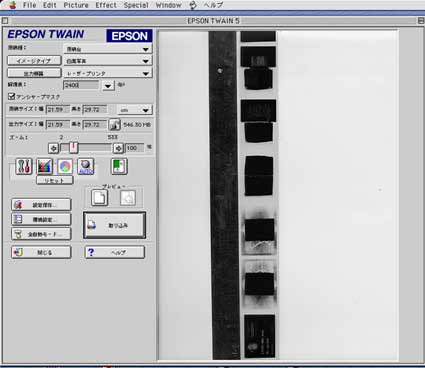
Task: Open the Effect menu
Action: (x=106, y=5)
